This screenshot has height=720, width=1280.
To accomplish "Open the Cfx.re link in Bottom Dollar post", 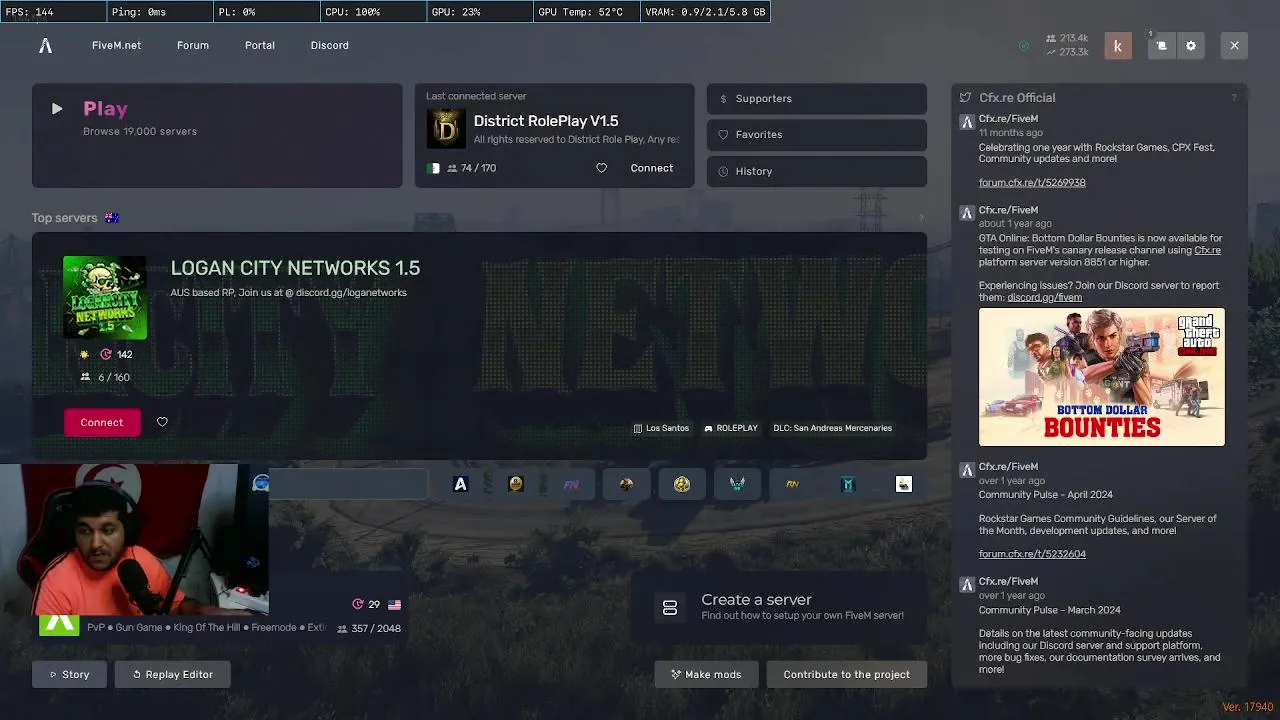I will point(1207,250).
